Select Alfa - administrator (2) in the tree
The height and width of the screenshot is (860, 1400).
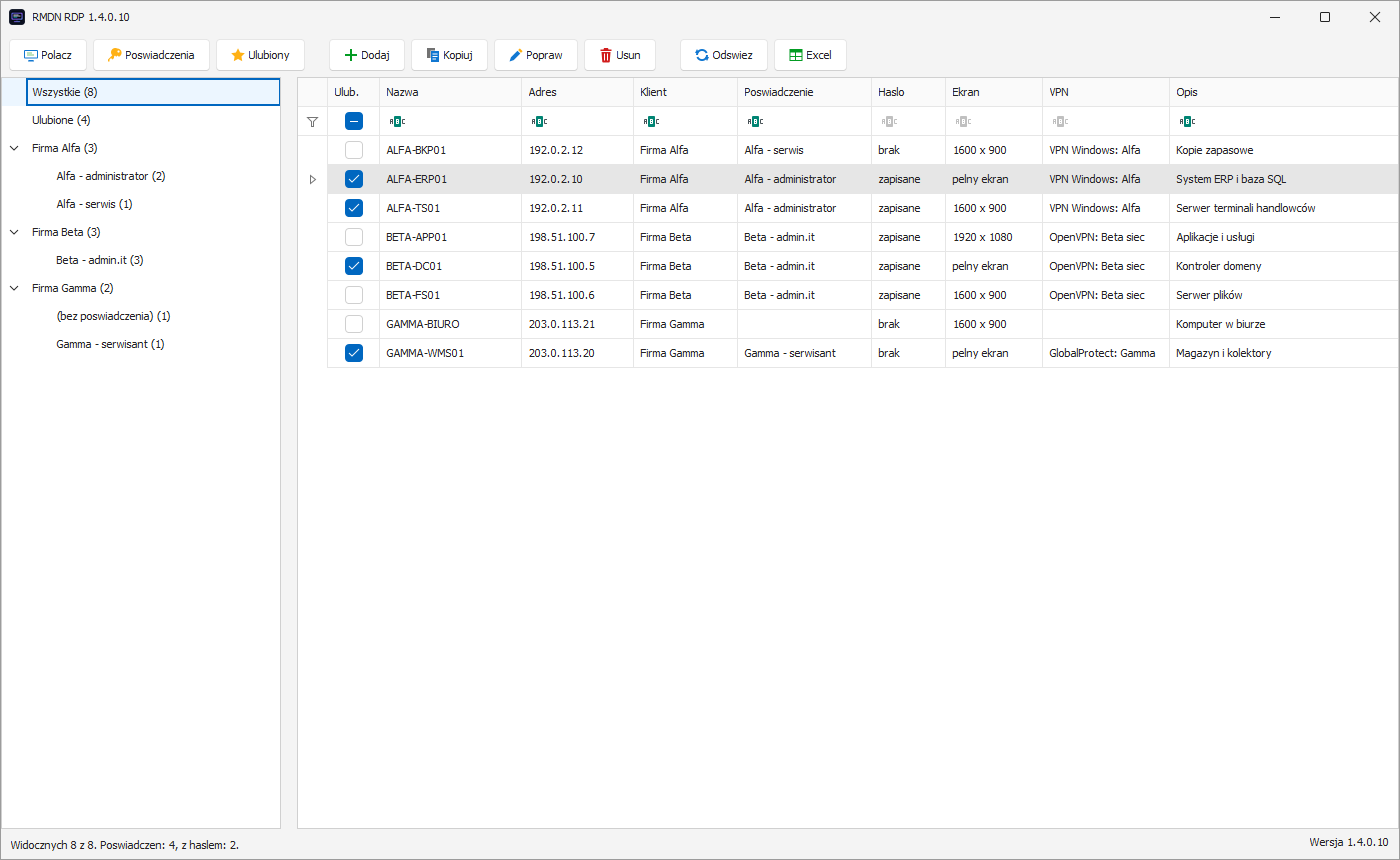pyautogui.click(x=111, y=176)
